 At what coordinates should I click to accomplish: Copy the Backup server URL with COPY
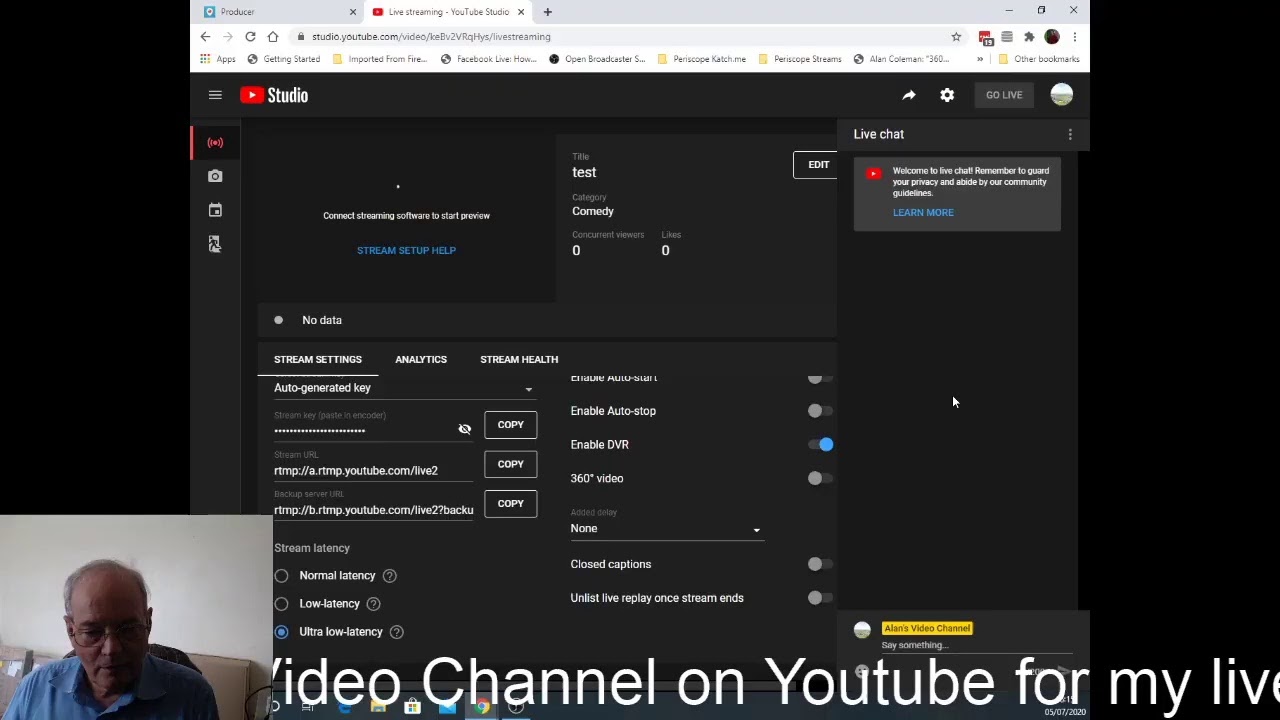510,504
